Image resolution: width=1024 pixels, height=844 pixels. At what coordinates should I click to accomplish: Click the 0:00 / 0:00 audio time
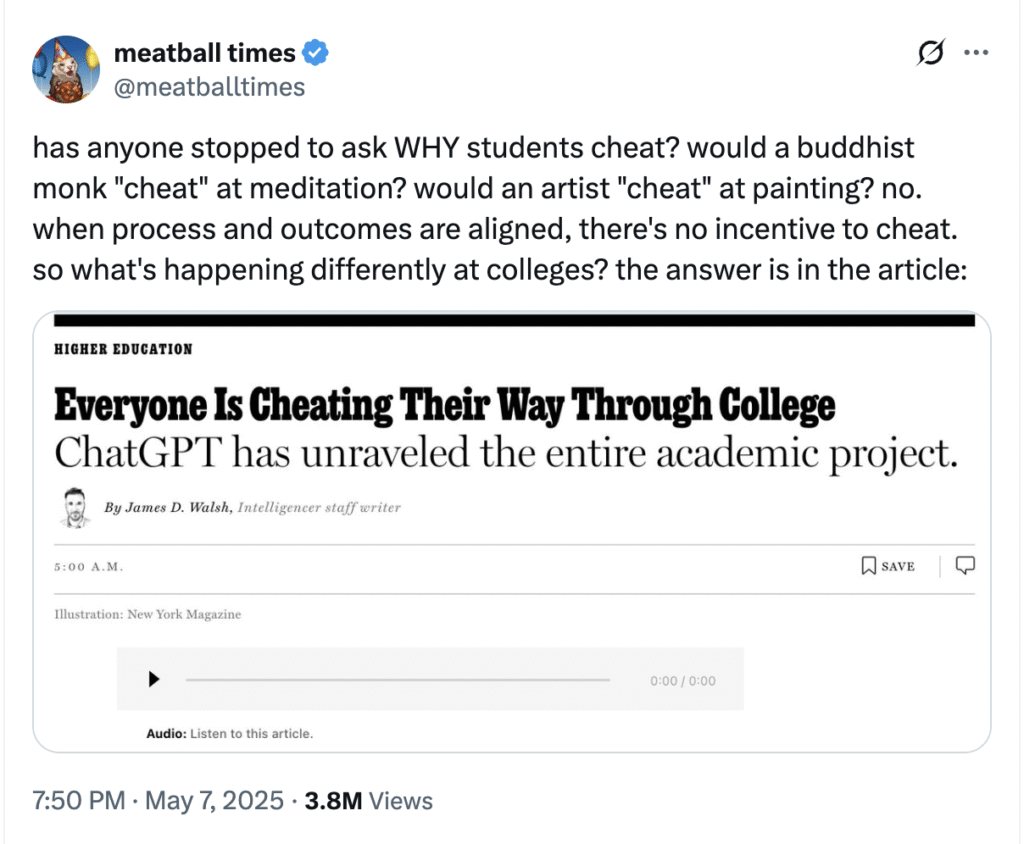682,681
